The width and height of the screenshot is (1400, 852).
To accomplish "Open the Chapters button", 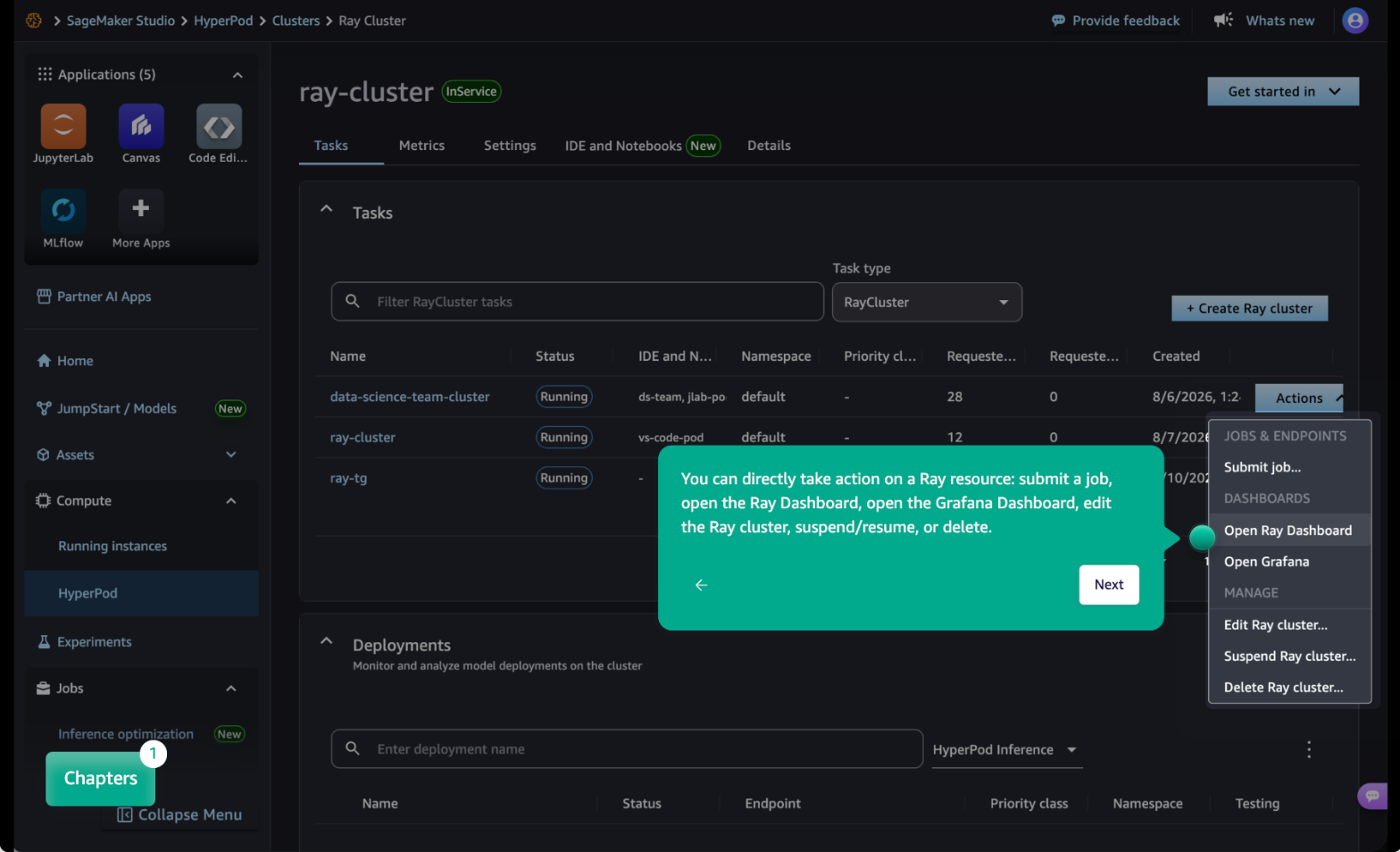I will (101, 779).
